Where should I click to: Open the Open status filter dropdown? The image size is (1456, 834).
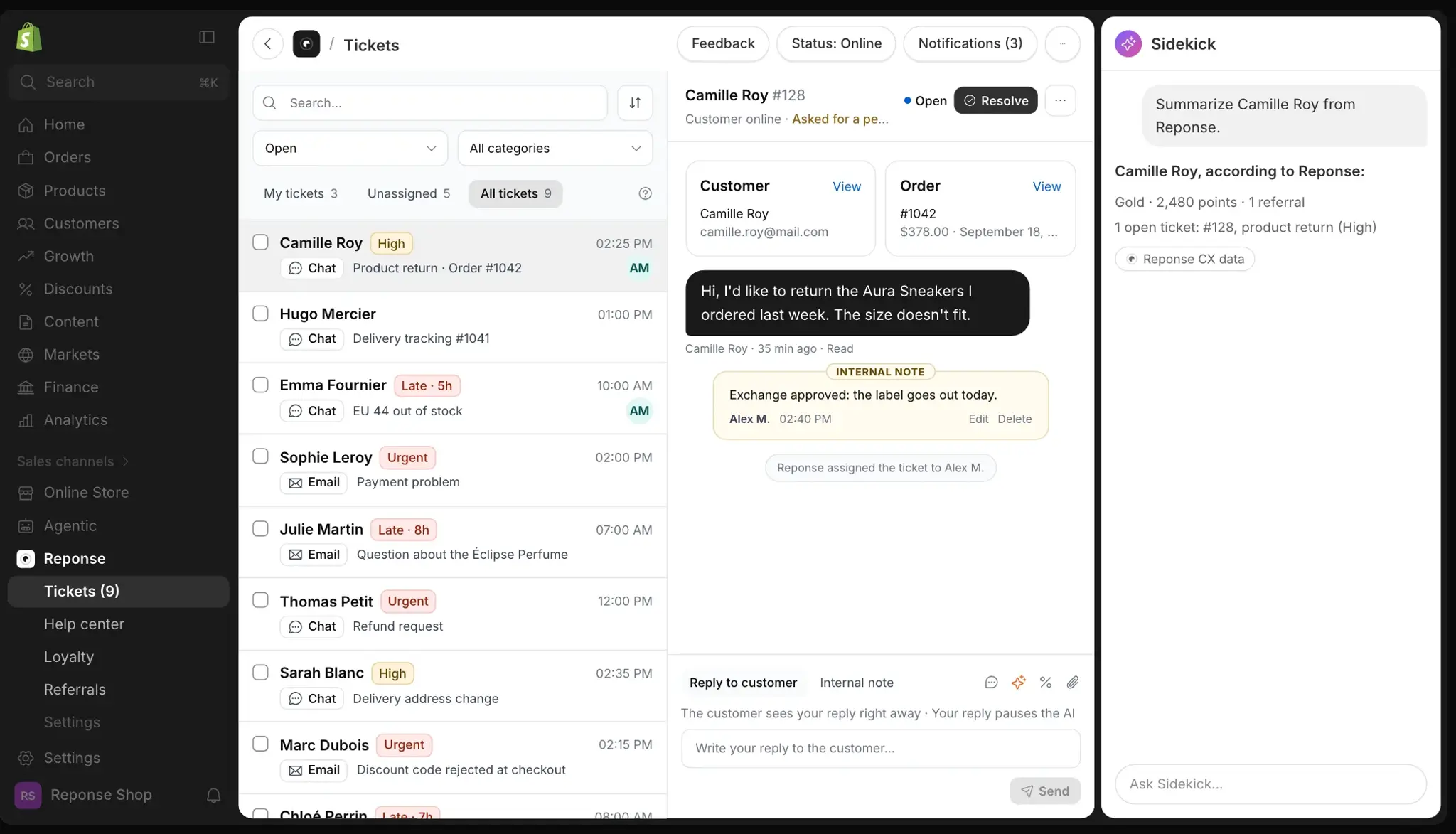tap(350, 149)
